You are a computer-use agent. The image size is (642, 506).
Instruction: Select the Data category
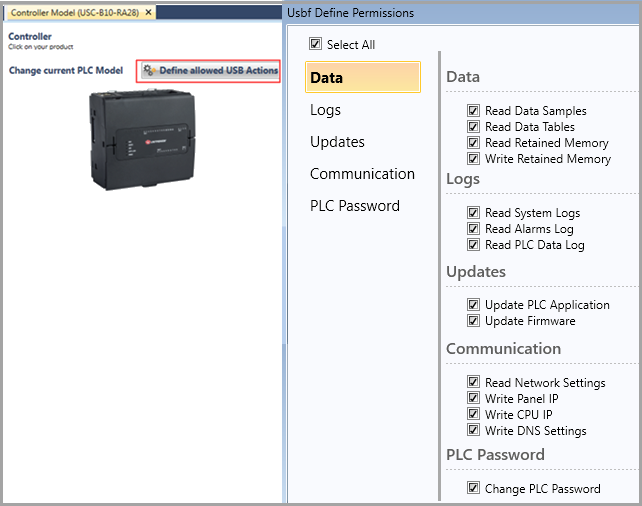pyautogui.click(x=362, y=78)
